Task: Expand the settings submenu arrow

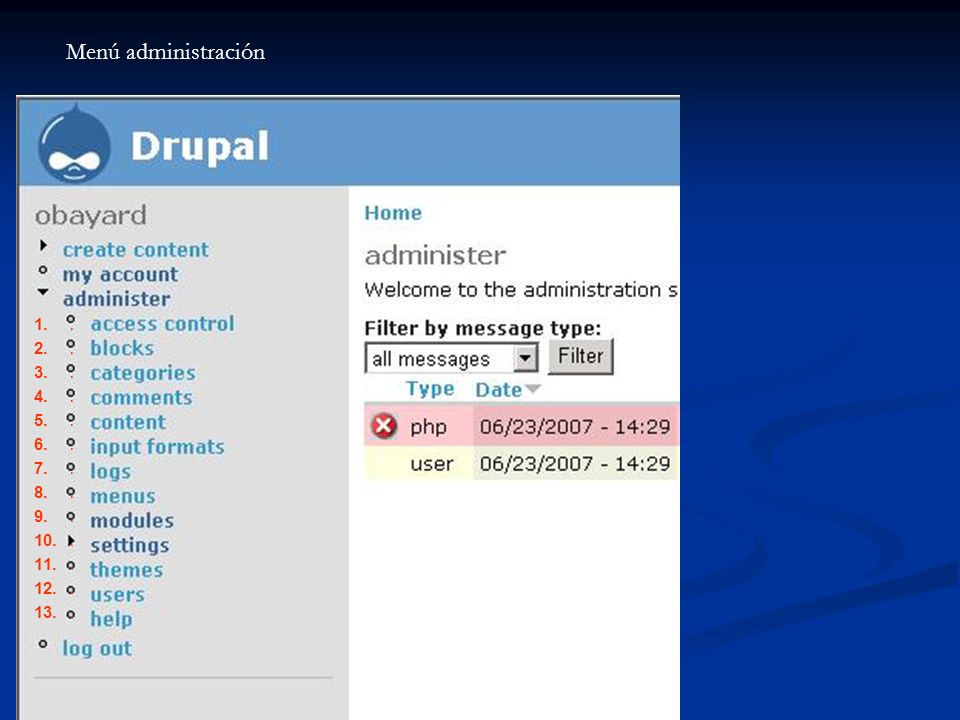Action: coord(71,541)
